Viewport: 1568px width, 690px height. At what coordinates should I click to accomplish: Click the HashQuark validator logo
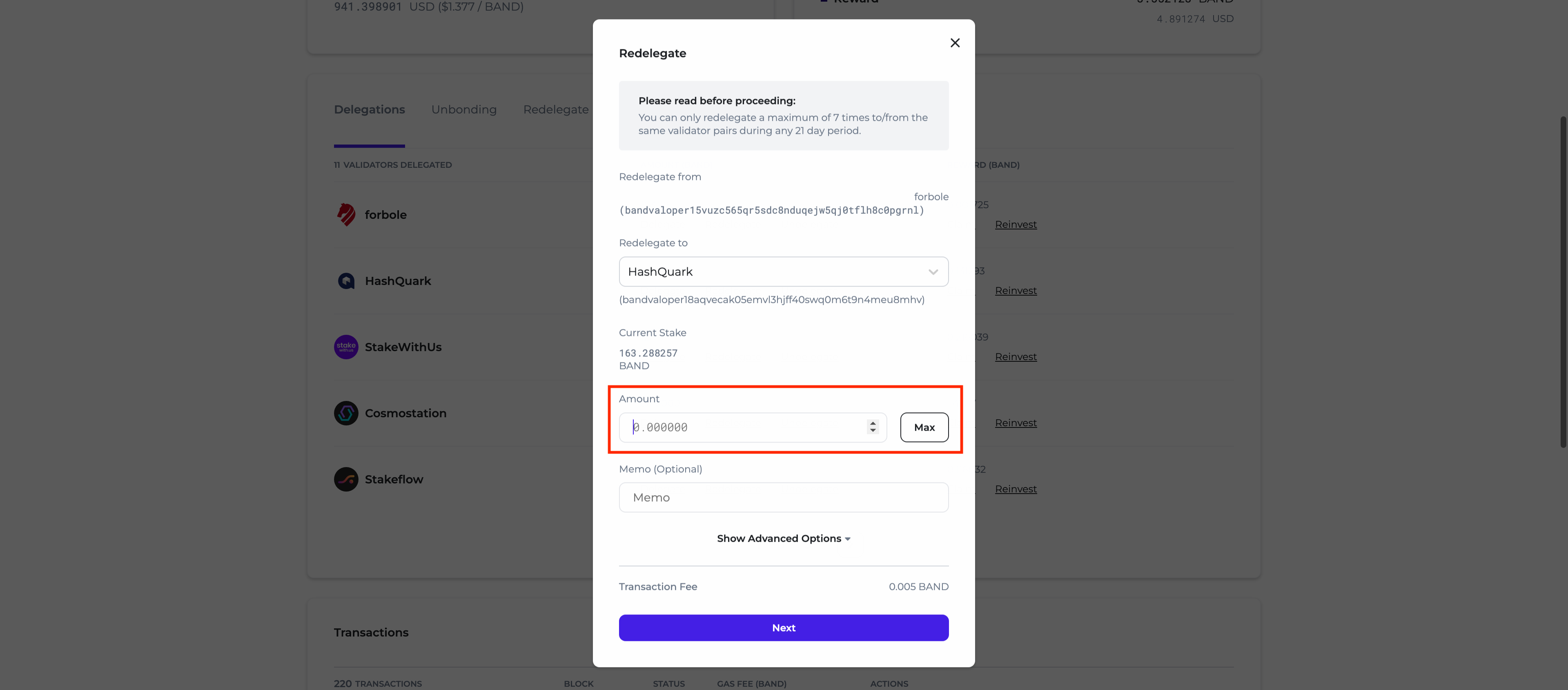click(x=346, y=281)
